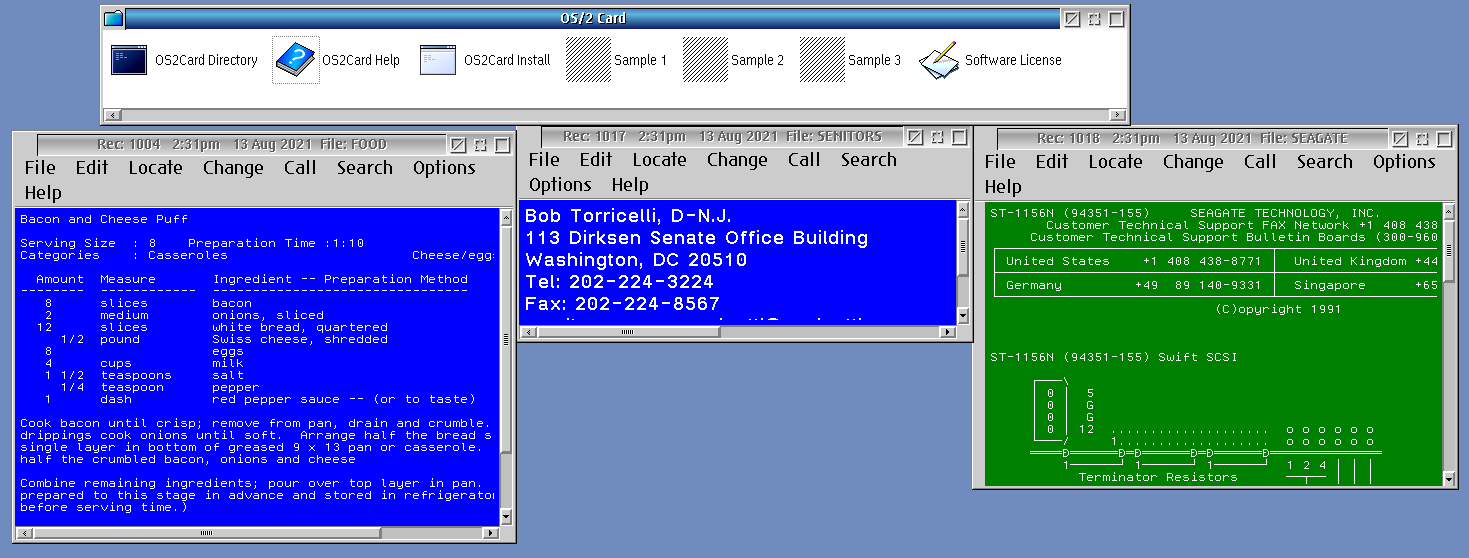
Task: Click 'ST-1156N (94351-155) Swift SCSI' line
Action: click(x=1113, y=357)
